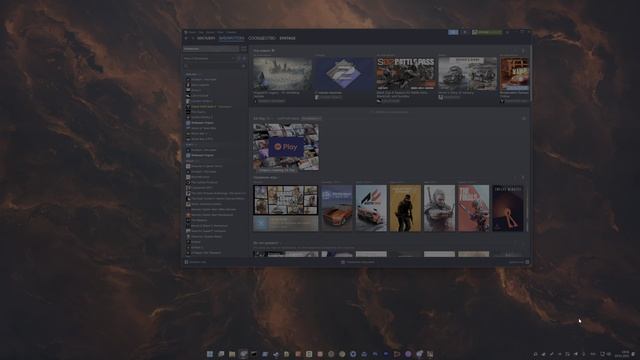
Task: Click Add a Game at bottom left
Action: [196, 262]
